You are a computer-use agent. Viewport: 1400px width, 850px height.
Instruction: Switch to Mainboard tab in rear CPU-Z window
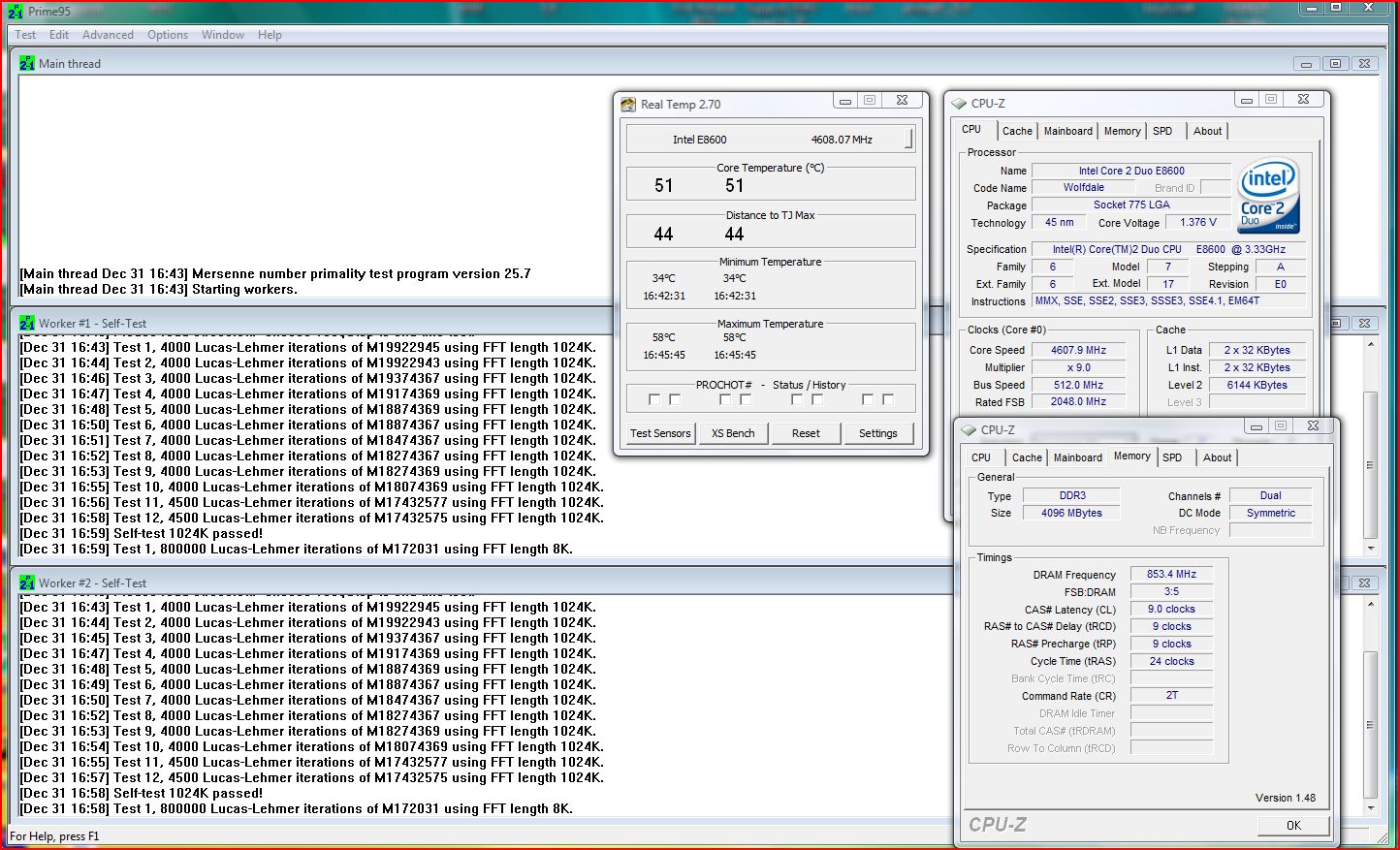point(1067,131)
